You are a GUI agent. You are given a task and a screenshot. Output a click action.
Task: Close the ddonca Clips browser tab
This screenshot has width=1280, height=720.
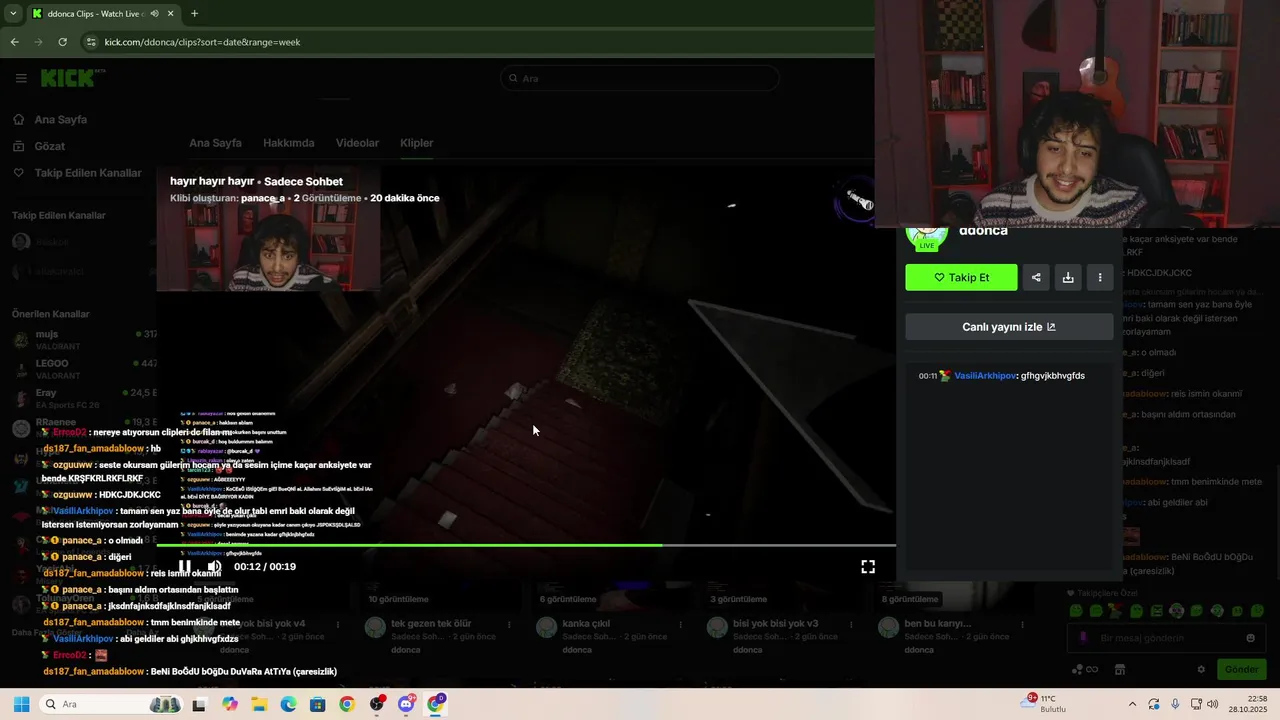(x=170, y=14)
